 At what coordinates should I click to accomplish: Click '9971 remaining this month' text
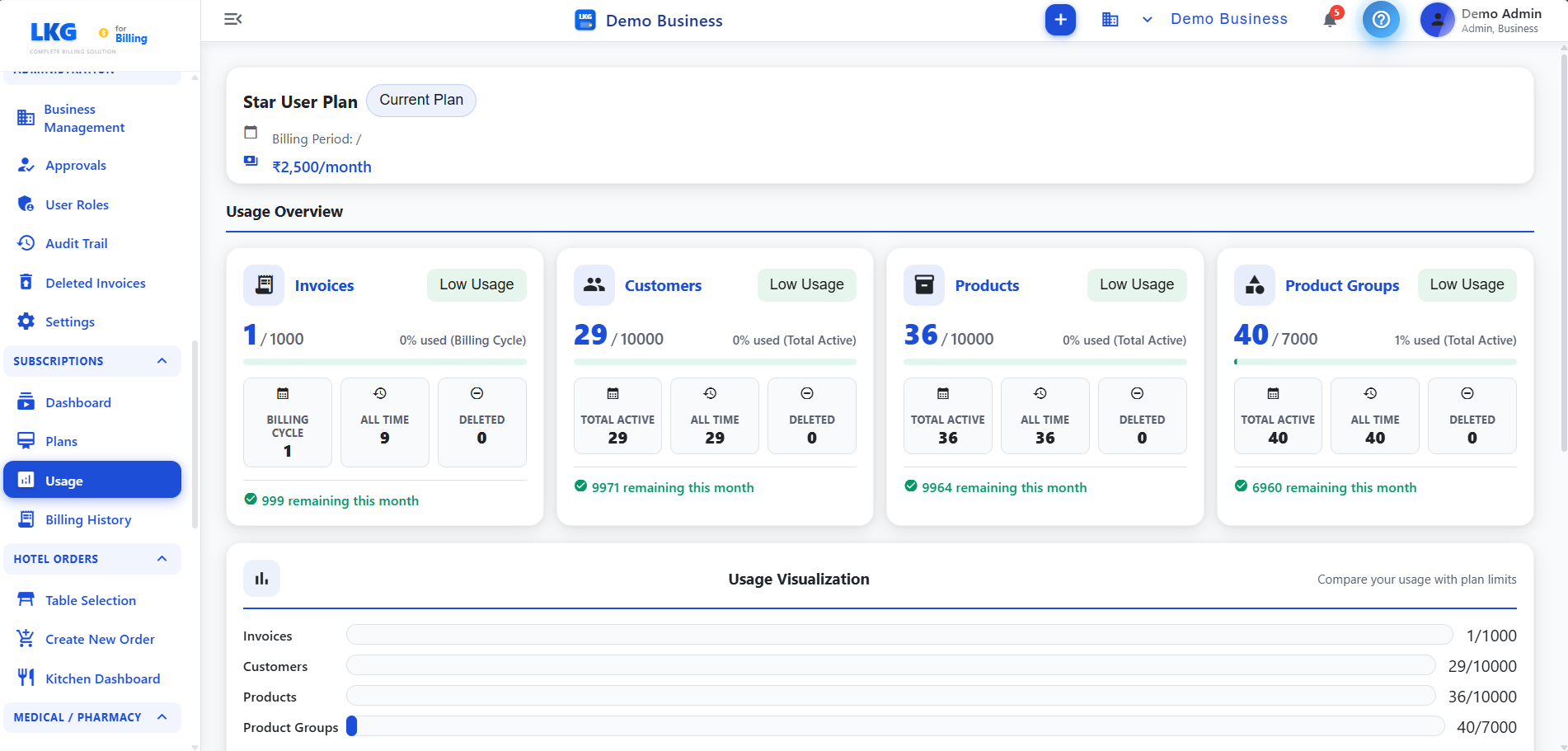point(673,487)
